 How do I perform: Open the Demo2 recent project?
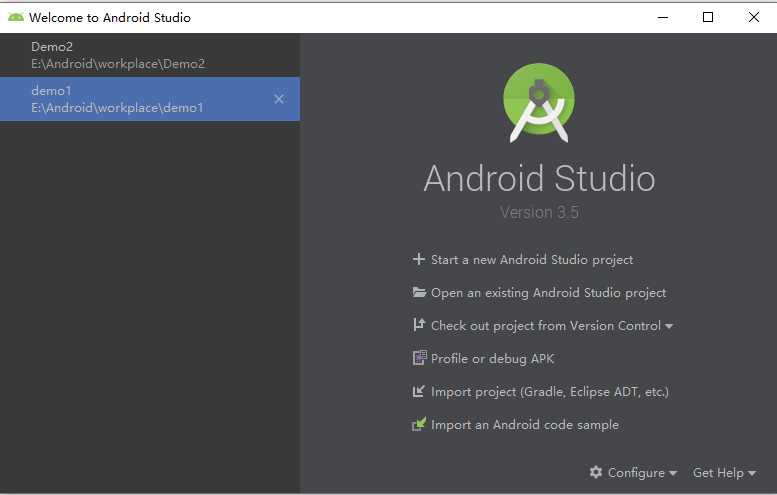[150, 55]
